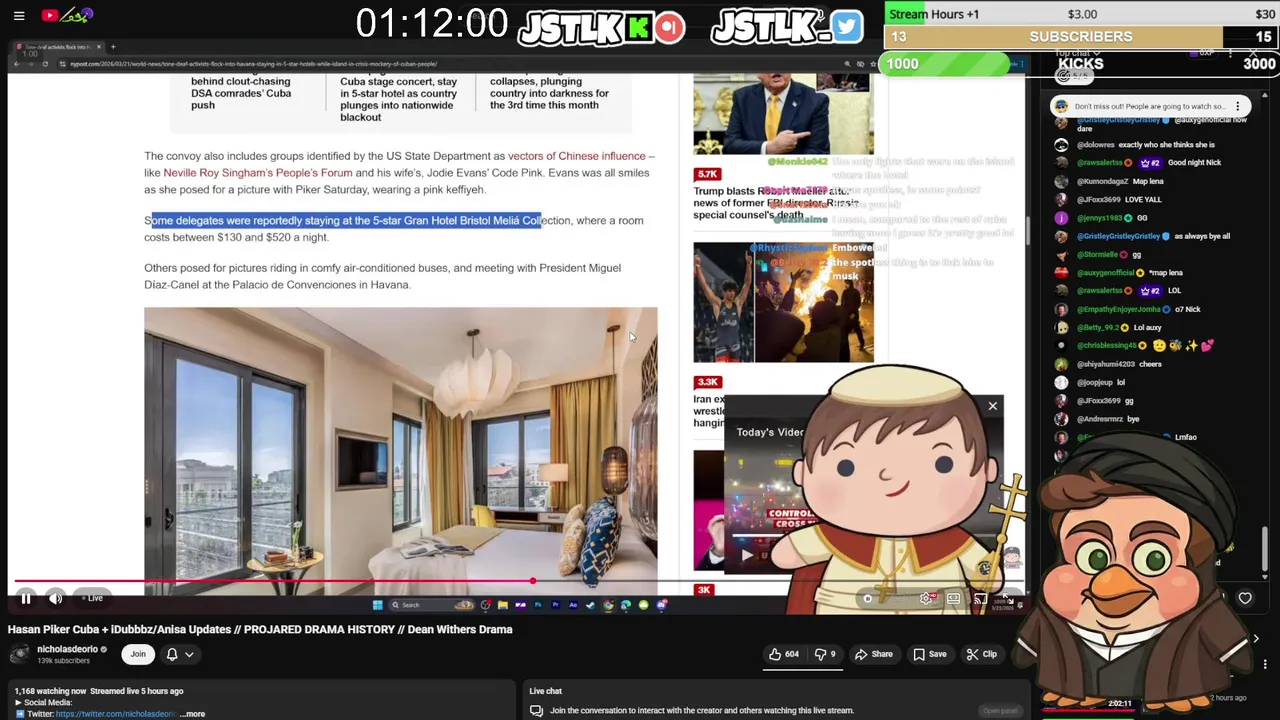
Task: Click the Trump sidebar article thumbnail
Action: coord(783,113)
